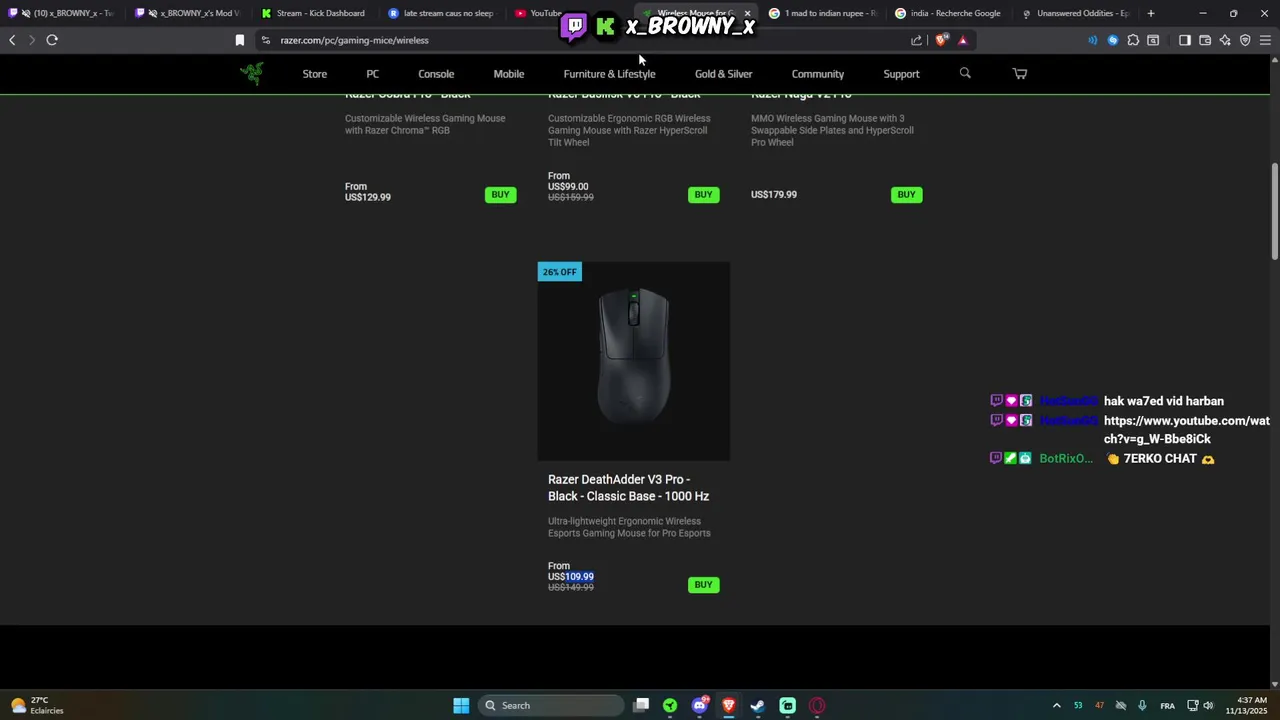The height and width of the screenshot is (720, 1280).
Task: Reload the page with the refresh icon
Action: (52, 40)
